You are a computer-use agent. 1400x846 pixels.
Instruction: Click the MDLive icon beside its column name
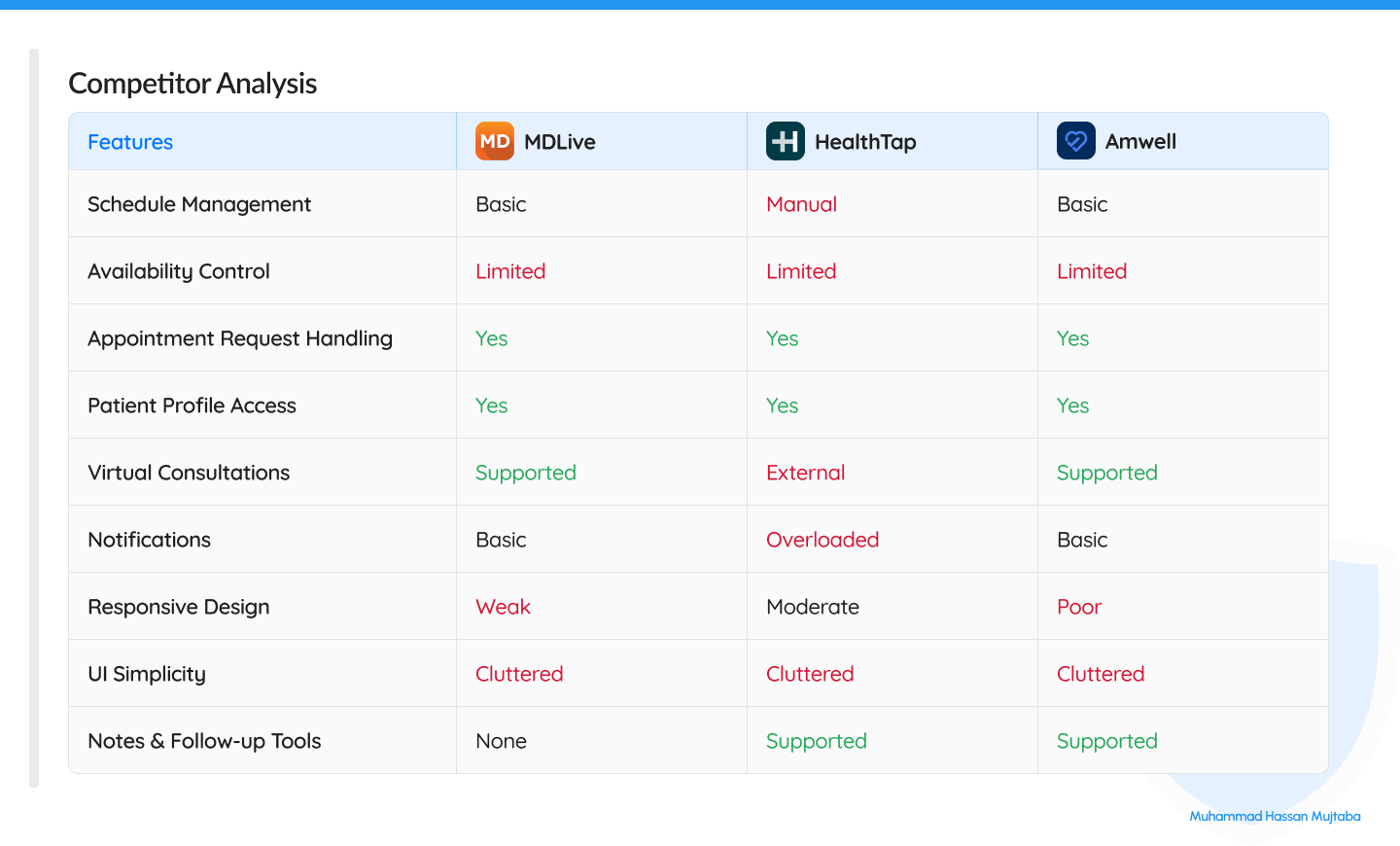[495, 141]
